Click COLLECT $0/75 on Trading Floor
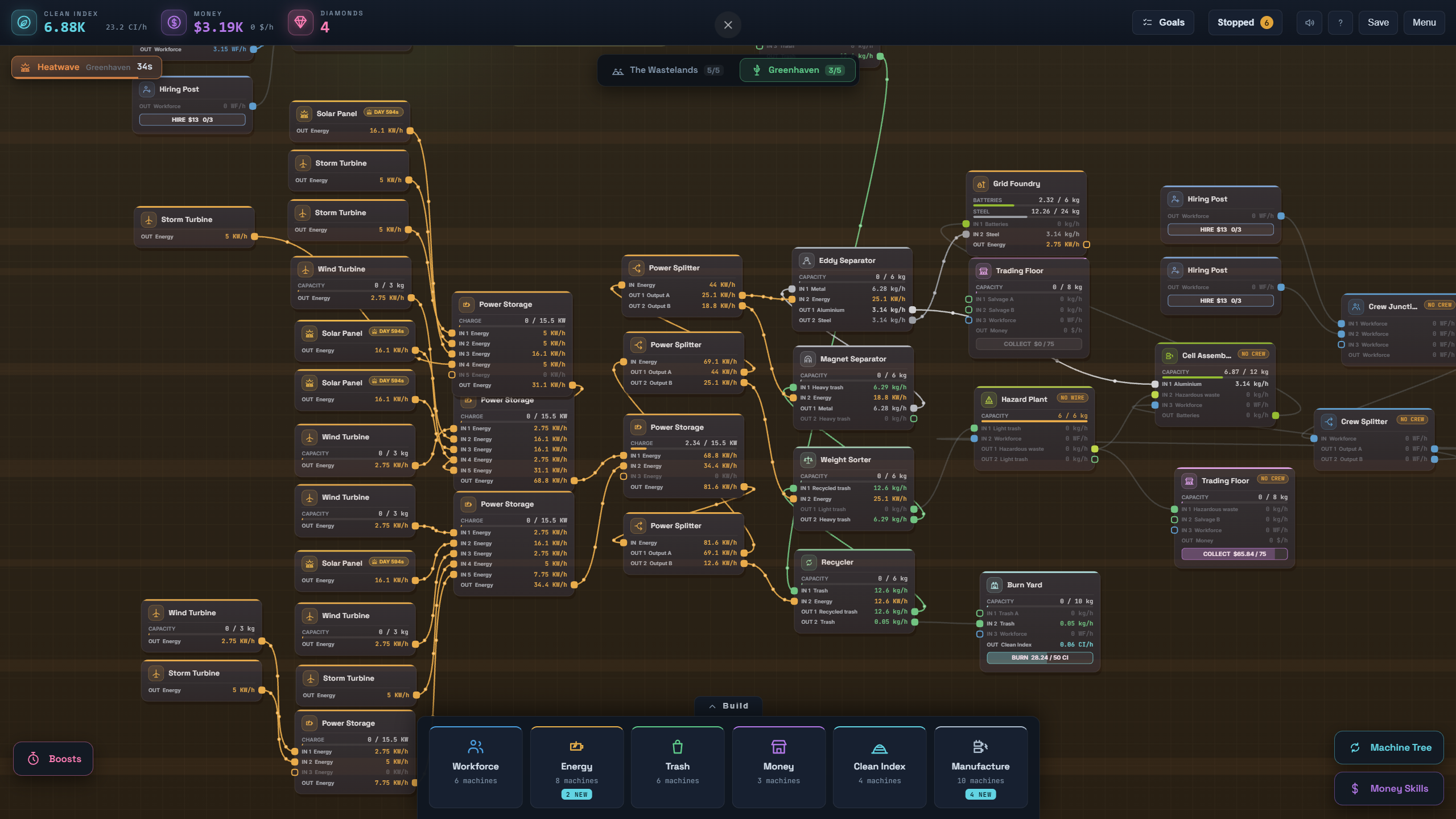The width and height of the screenshot is (1456, 819). 1029,344
